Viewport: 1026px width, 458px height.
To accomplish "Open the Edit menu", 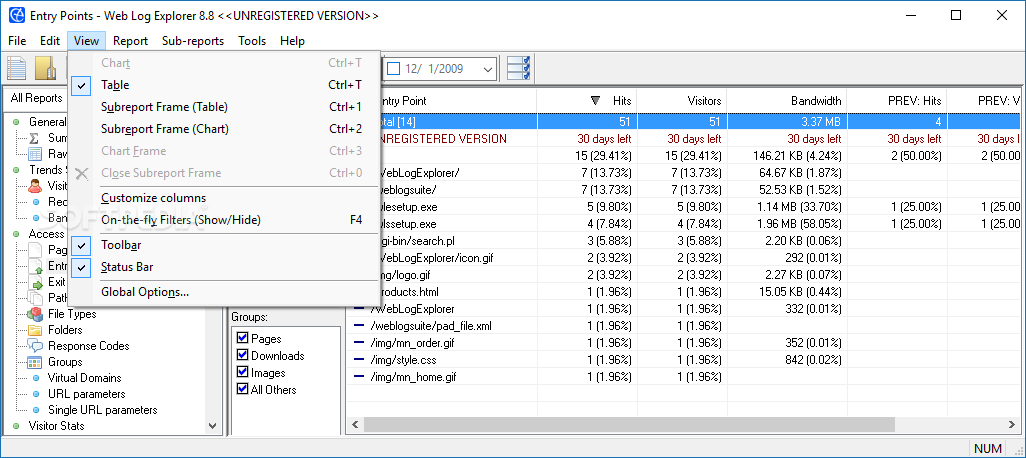I will pos(50,41).
